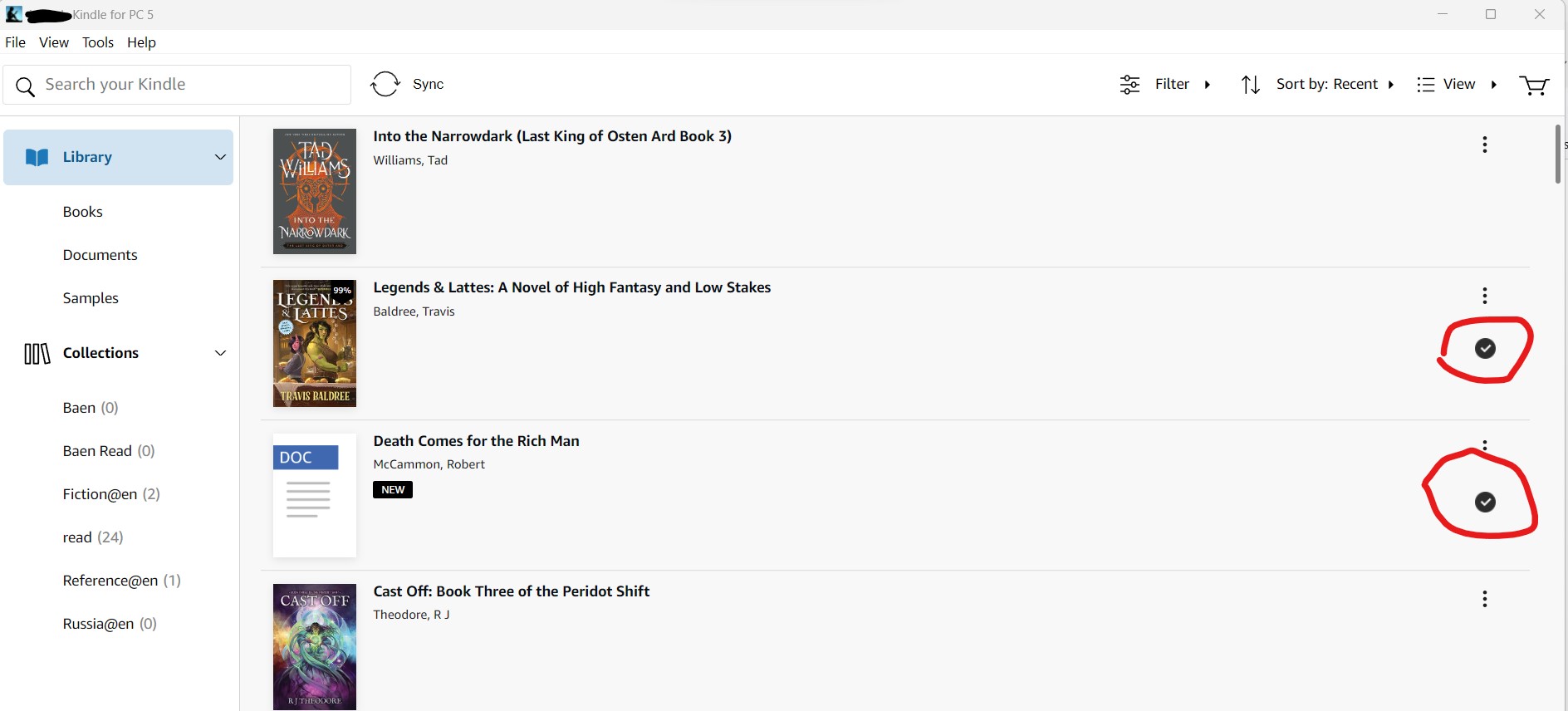Click the Filter sliders icon
Image resolution: width=1568 pixels, height=711 pixels.
coord(1129,85)
